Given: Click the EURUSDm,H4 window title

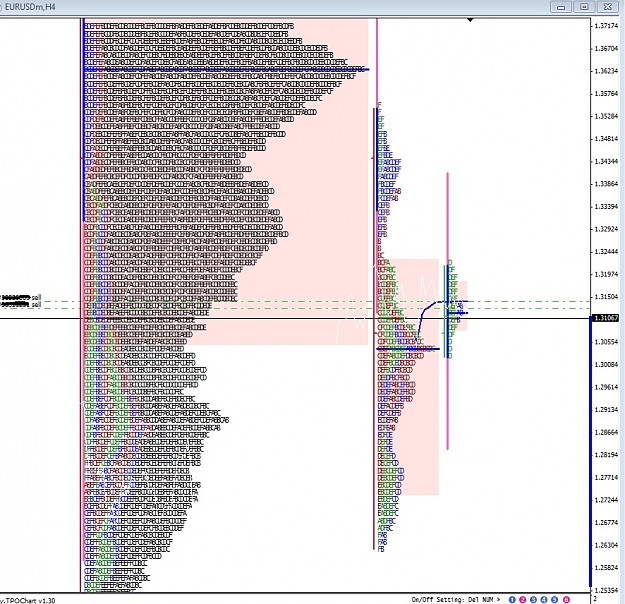Looking at the screenshot, I should [30, 7].
